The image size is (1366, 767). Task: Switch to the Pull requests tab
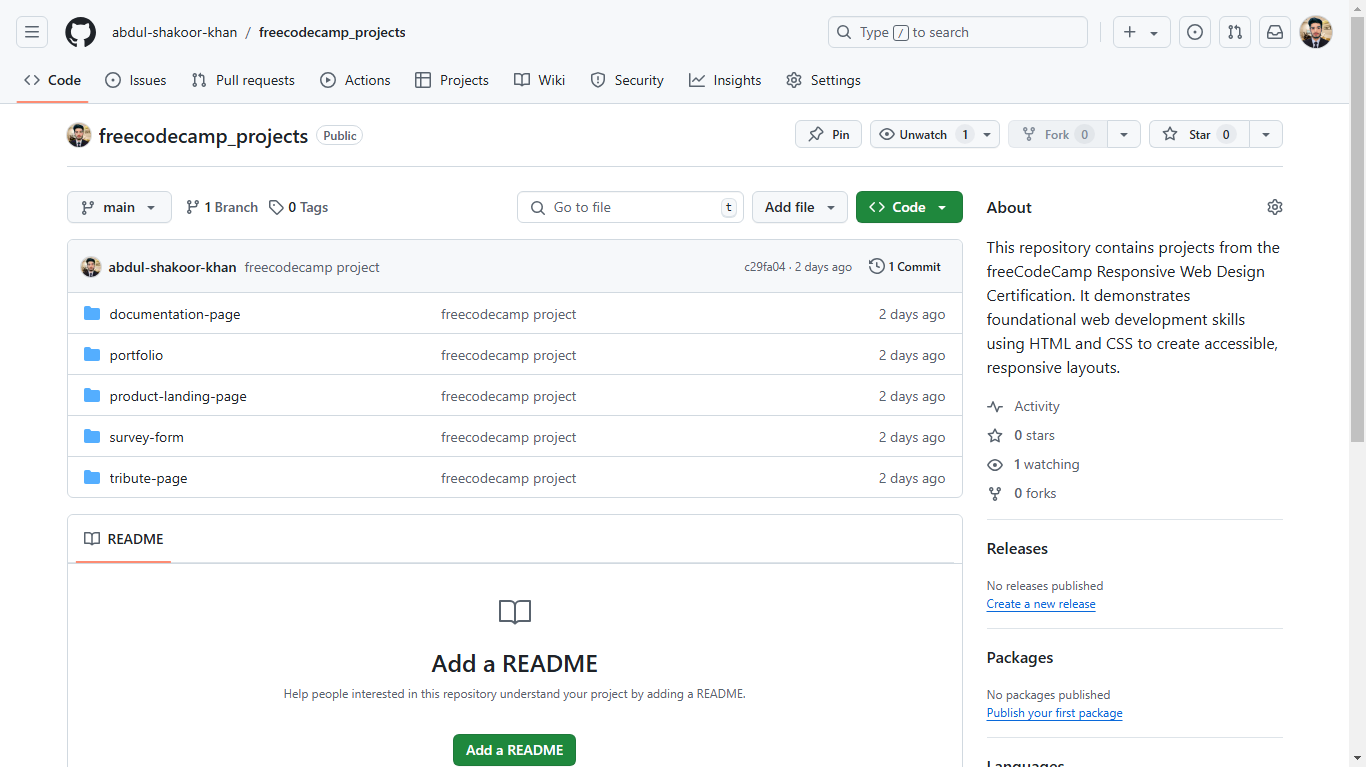pyautogui.click(x=243, y=80)
